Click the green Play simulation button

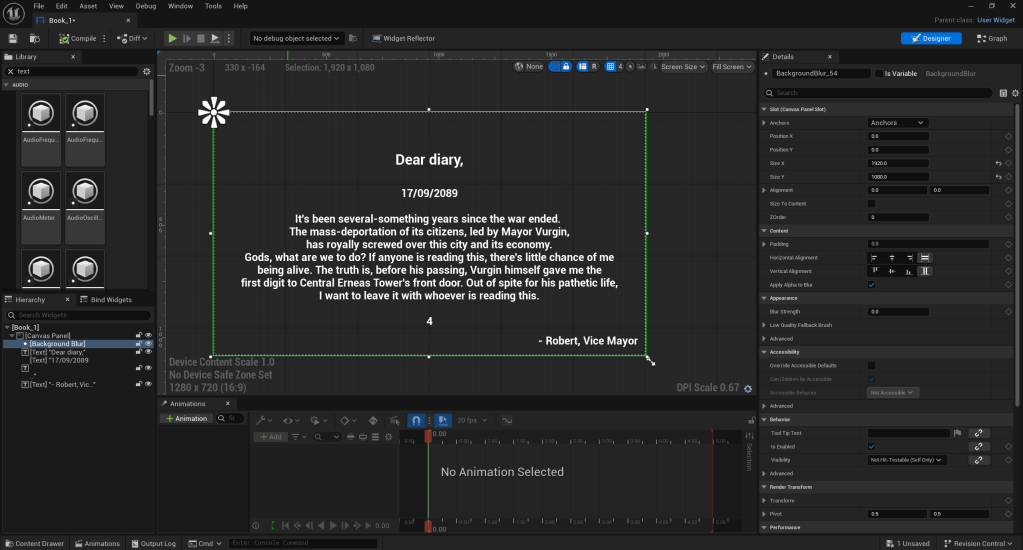[172, 38]
